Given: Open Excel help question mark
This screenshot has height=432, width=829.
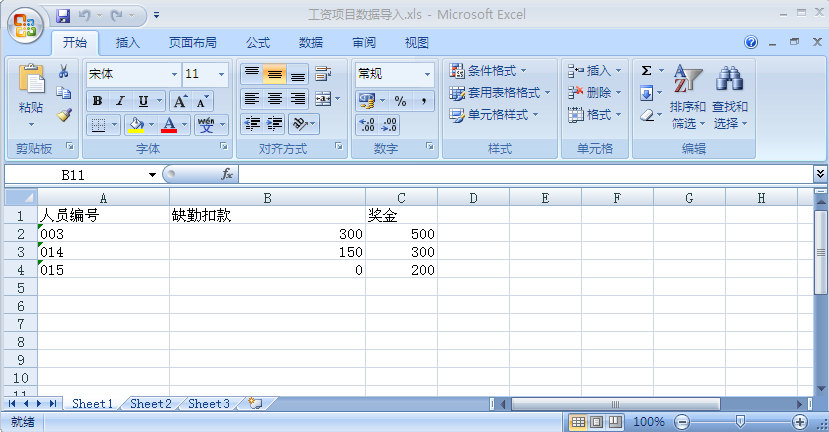Looking at the screenshot, I should (x=751, y=42).
